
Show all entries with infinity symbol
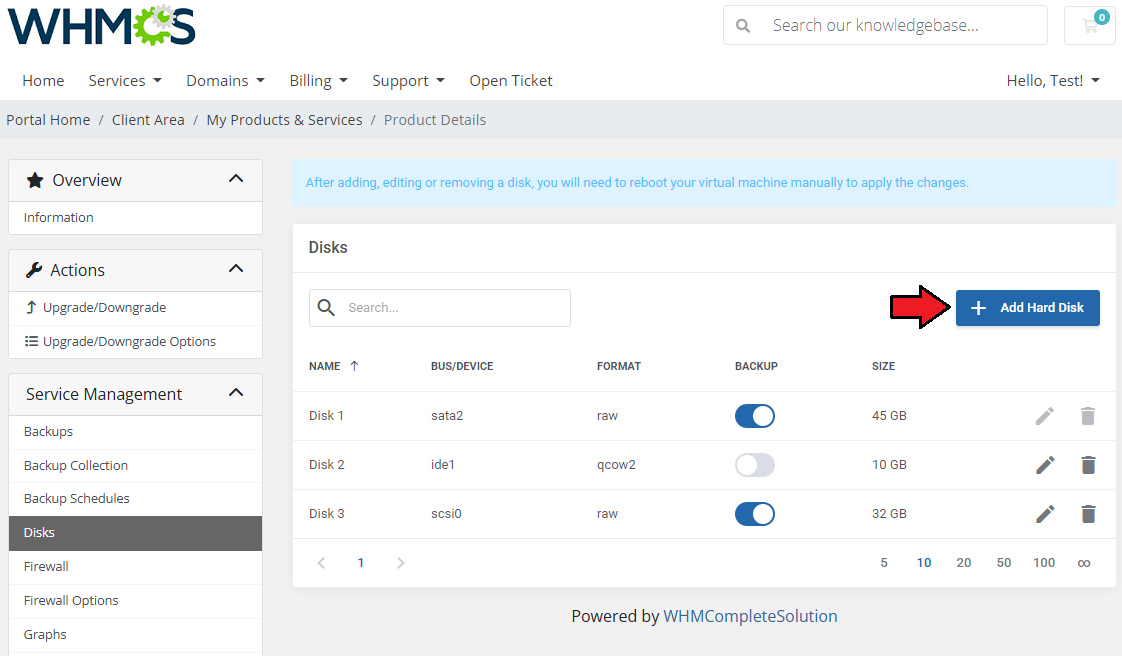(1084, 563)
